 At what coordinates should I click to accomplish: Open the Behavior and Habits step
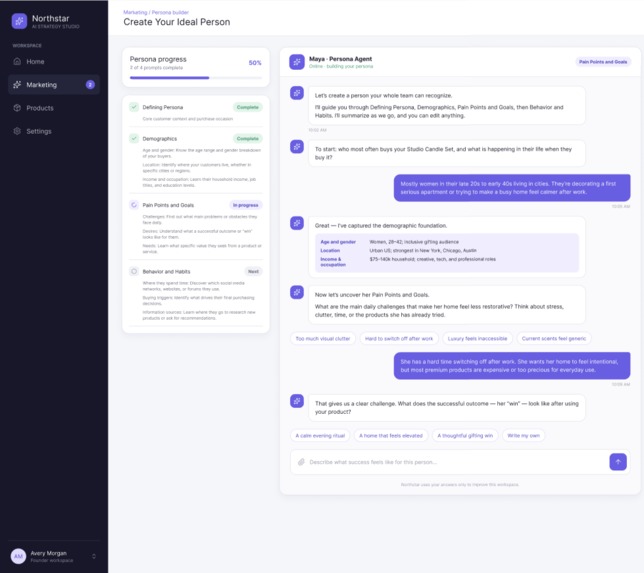(x=196, y=295)
